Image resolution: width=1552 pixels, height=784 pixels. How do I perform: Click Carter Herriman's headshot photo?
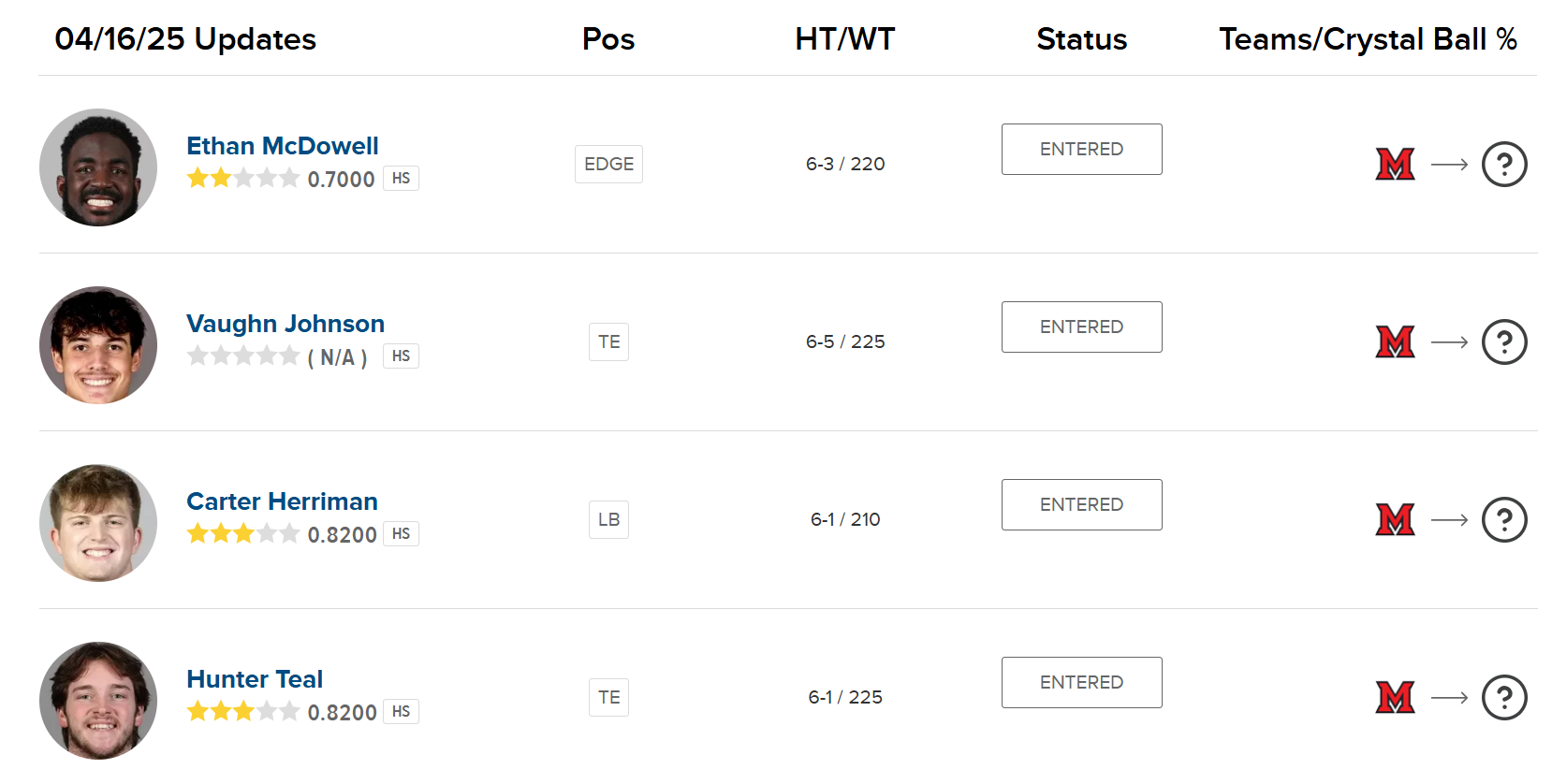tap(98, 523)
